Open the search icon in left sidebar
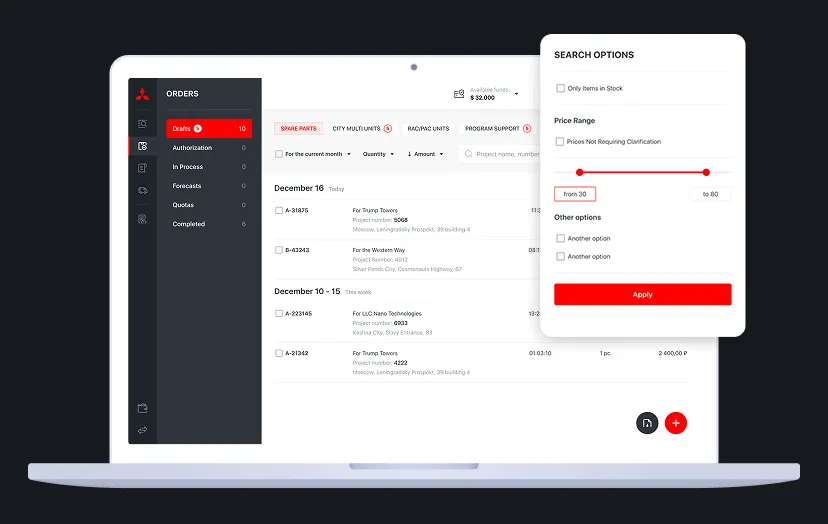Image resolution: width=828 pixels, height=524 pixels. tap(142, 124)
